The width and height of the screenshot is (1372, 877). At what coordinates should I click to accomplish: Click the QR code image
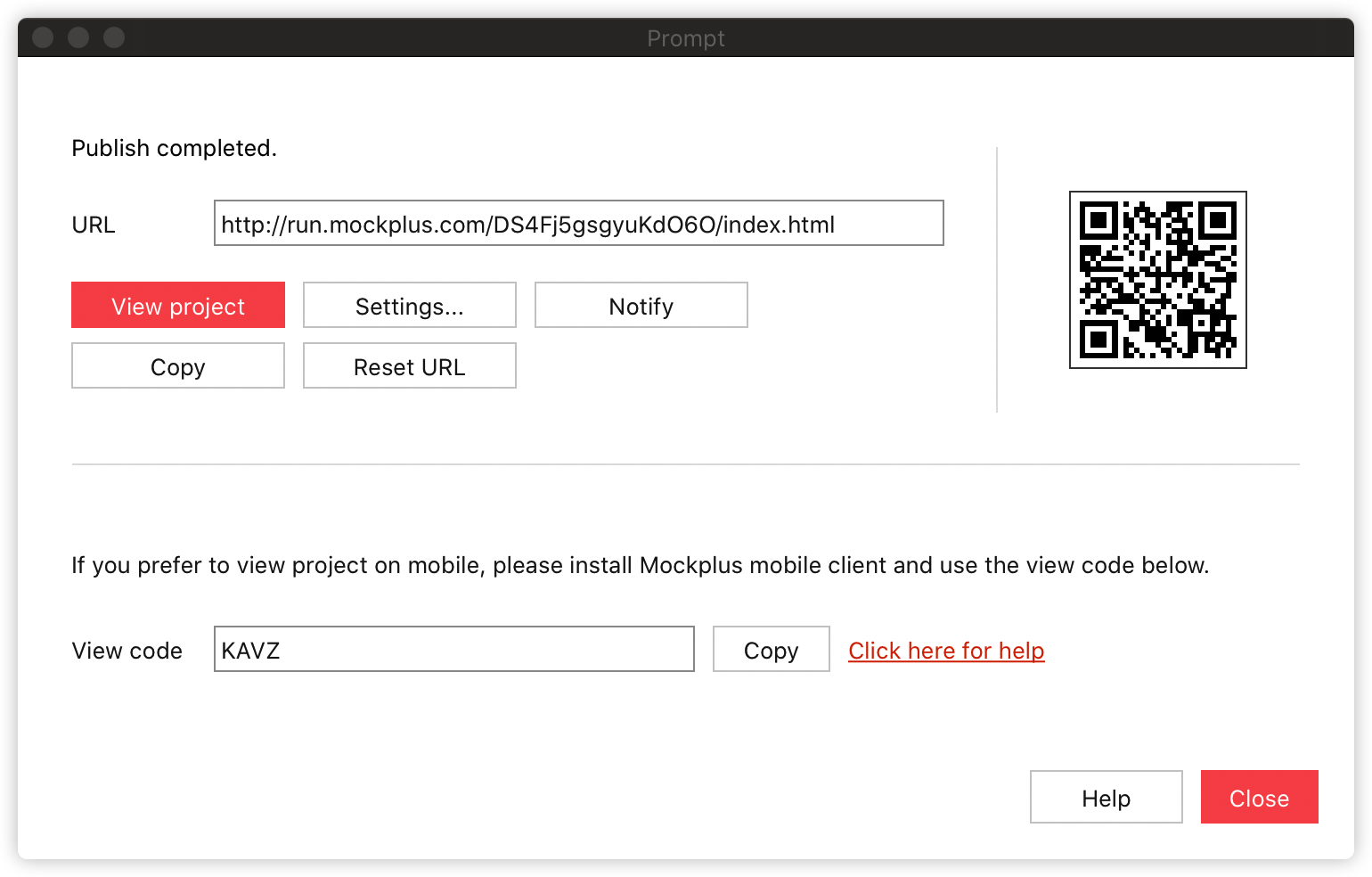(x=1158, y=280)
